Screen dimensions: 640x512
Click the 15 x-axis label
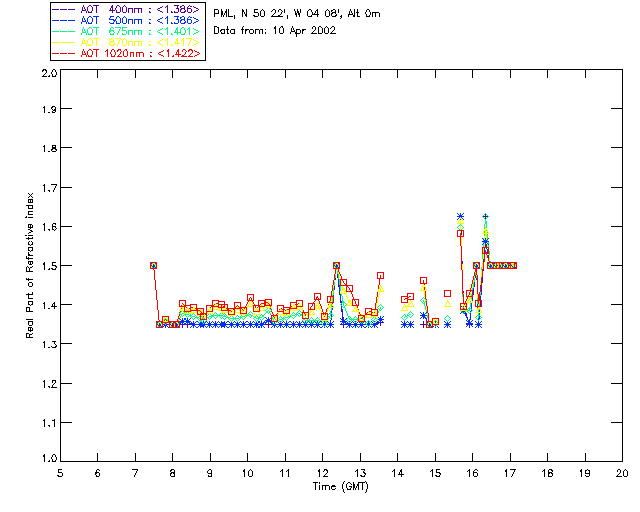[x=435, y=473]
